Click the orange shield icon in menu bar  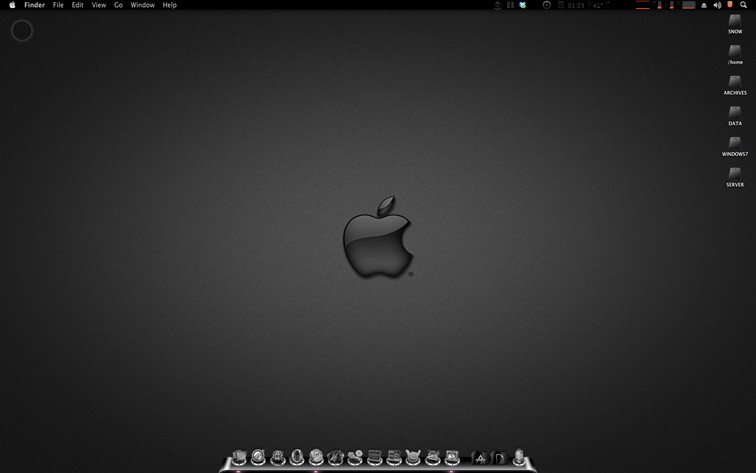(x=729, y=4)
